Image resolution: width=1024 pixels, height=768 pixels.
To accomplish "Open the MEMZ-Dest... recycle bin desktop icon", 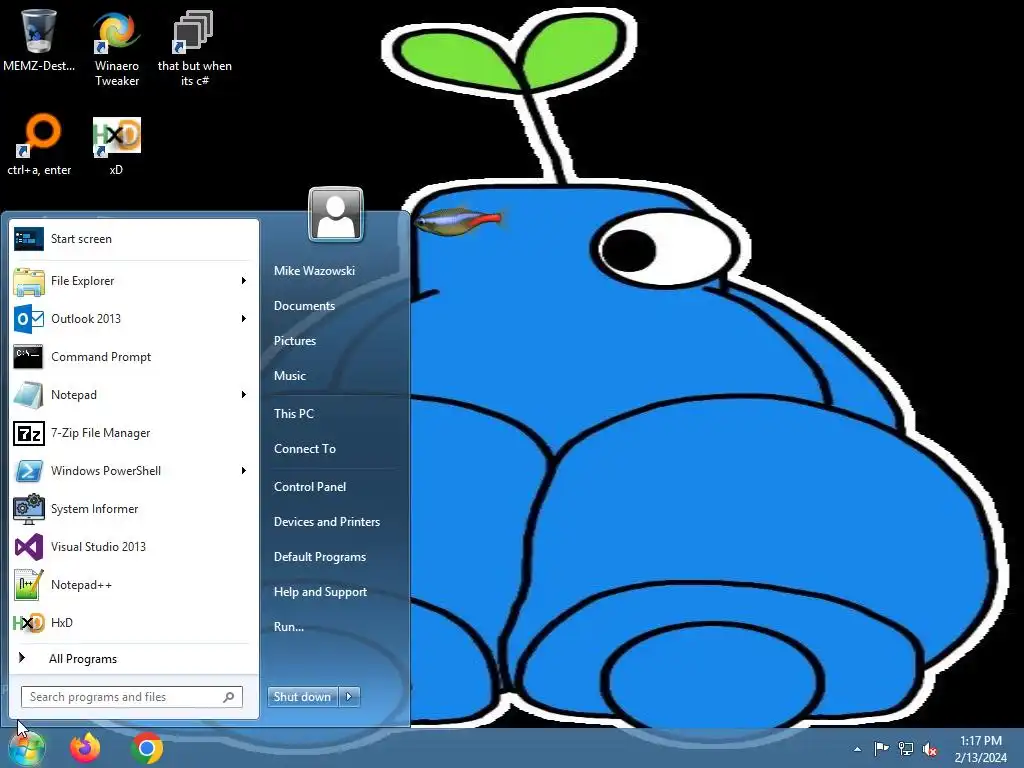I will pos(39,39).
